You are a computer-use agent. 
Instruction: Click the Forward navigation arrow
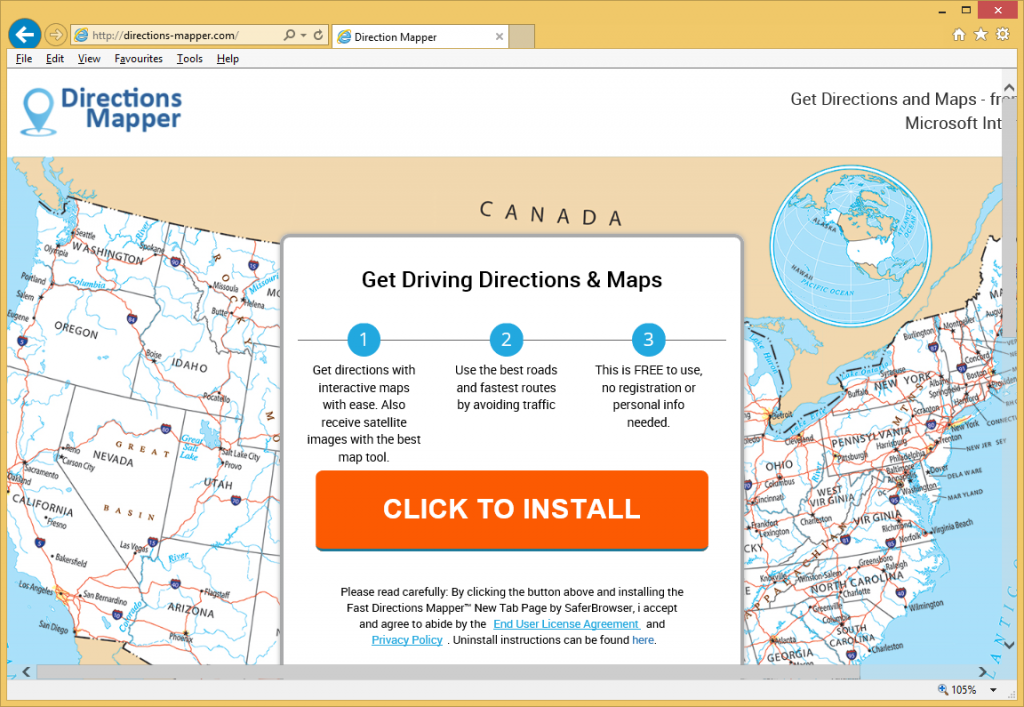pyautogui.click(x=56, y=35)
